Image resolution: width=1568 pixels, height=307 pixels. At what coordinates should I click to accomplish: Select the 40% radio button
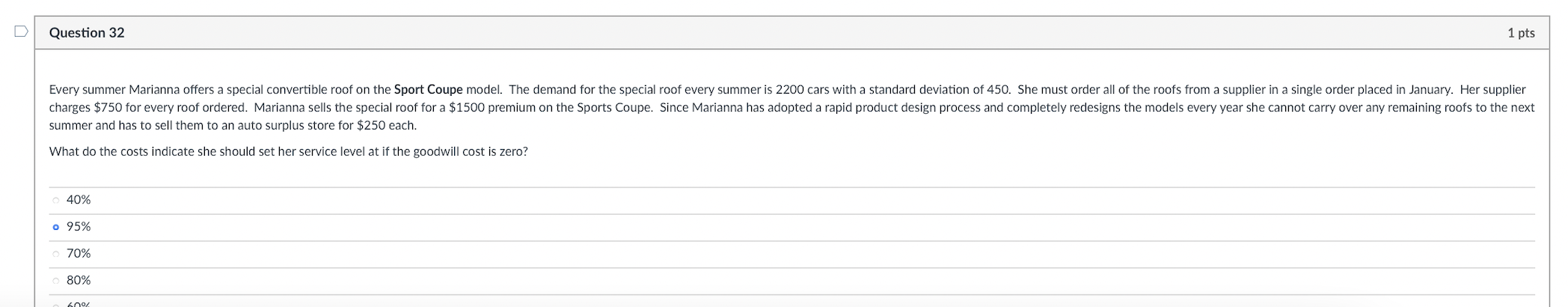[x=56, y=200]
